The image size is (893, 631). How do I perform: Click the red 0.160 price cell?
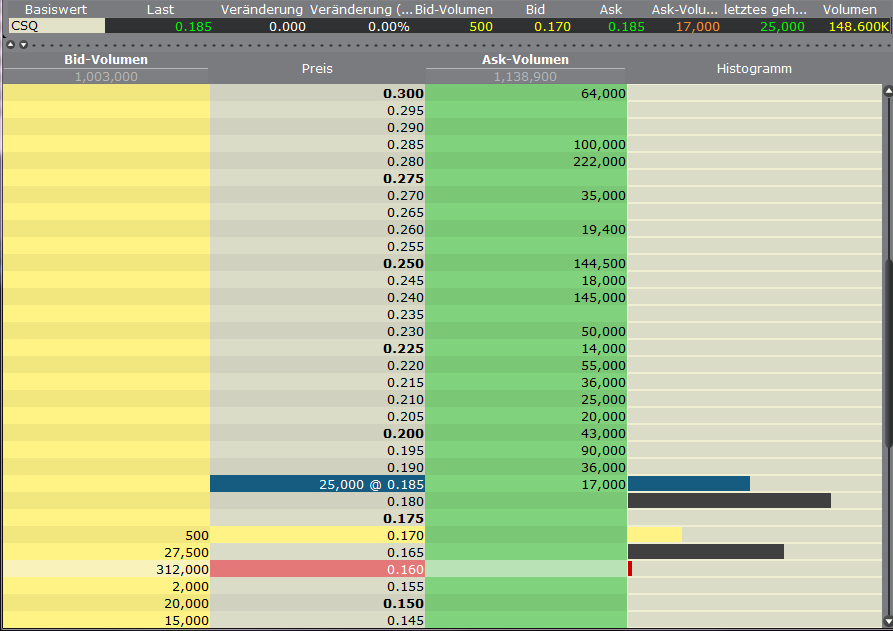[317, 569]
